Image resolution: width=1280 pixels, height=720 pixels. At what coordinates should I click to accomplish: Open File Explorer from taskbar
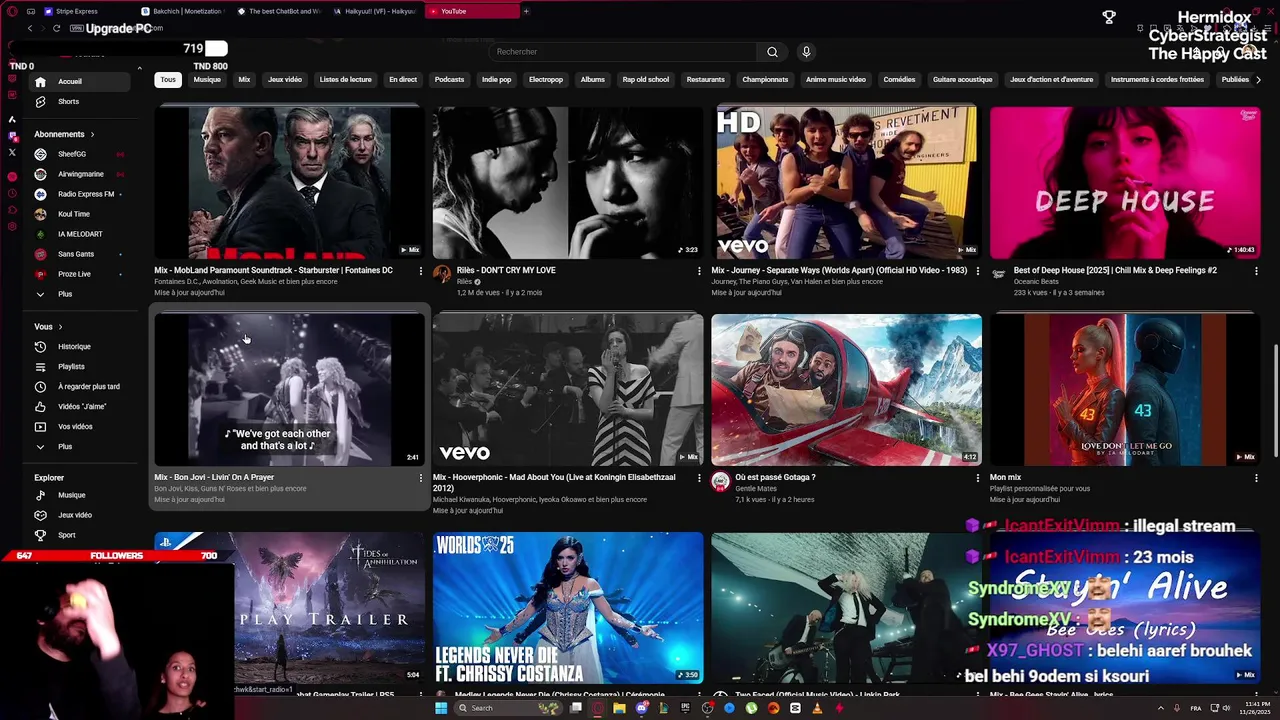[x=619, y=708]
